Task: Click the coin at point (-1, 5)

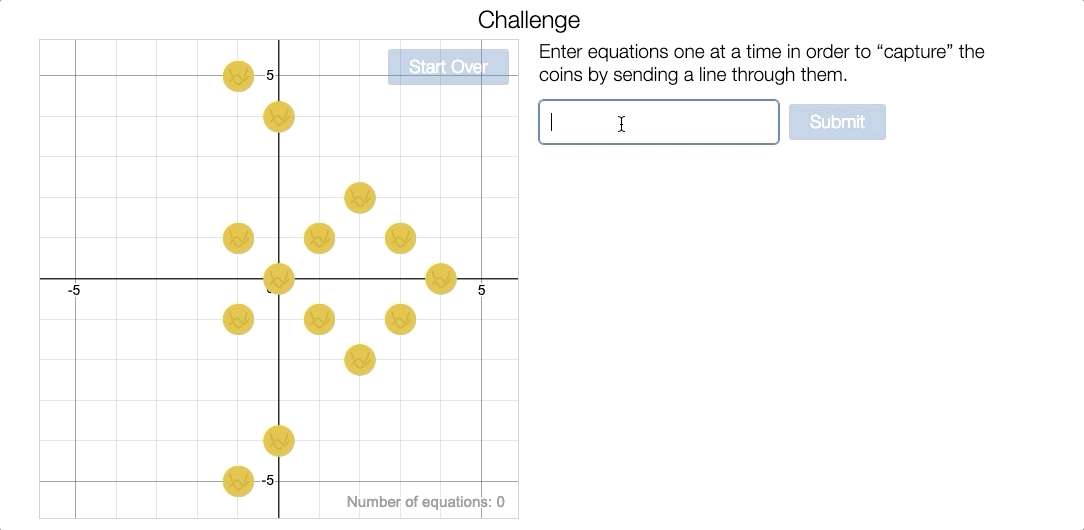Action: click(239, 76)
